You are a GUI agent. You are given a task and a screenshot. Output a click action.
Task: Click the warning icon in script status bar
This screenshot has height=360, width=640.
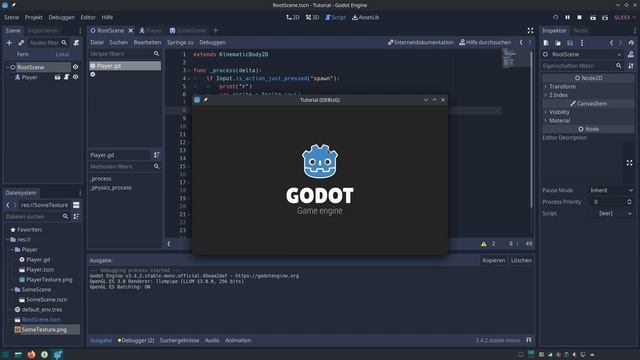(x=484, y=244)
